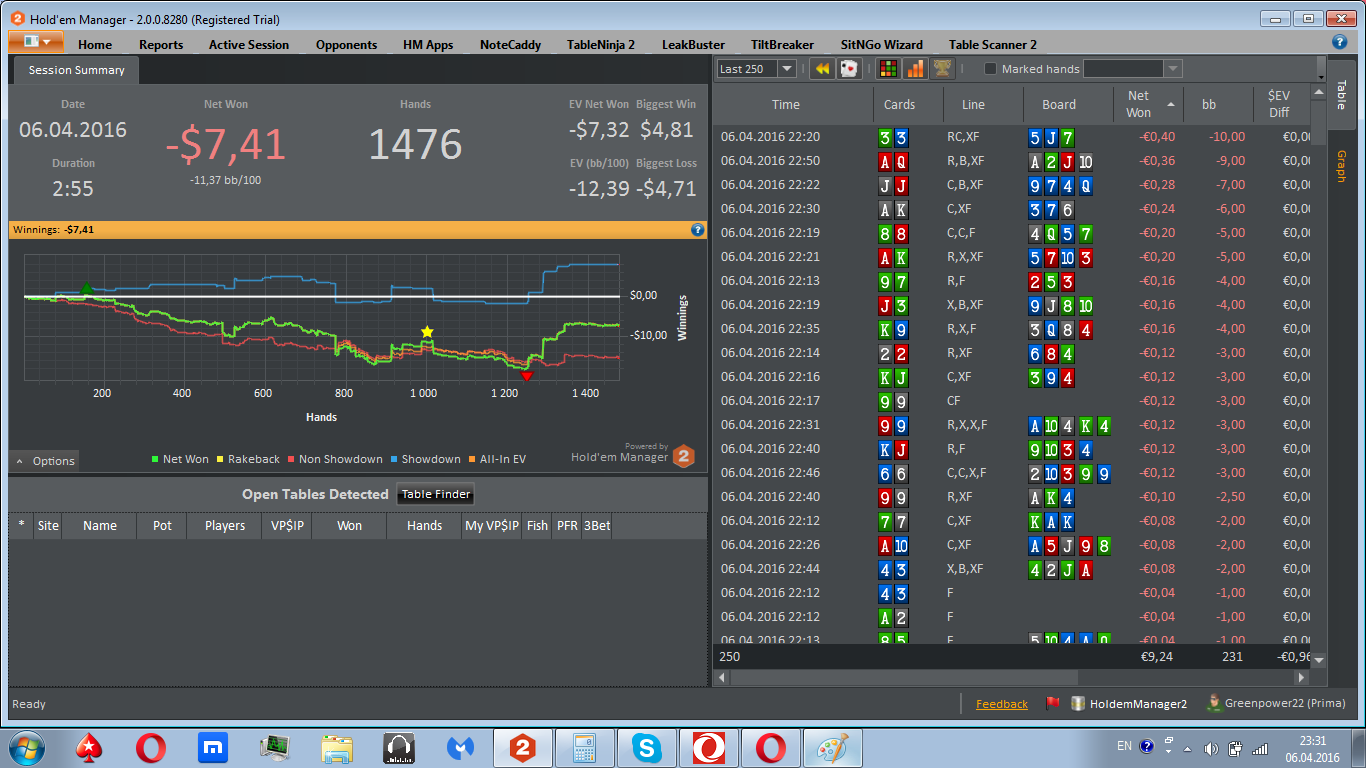Open the application menu button at top left
Screen dimensions: 1366x768
coord(36,42)
